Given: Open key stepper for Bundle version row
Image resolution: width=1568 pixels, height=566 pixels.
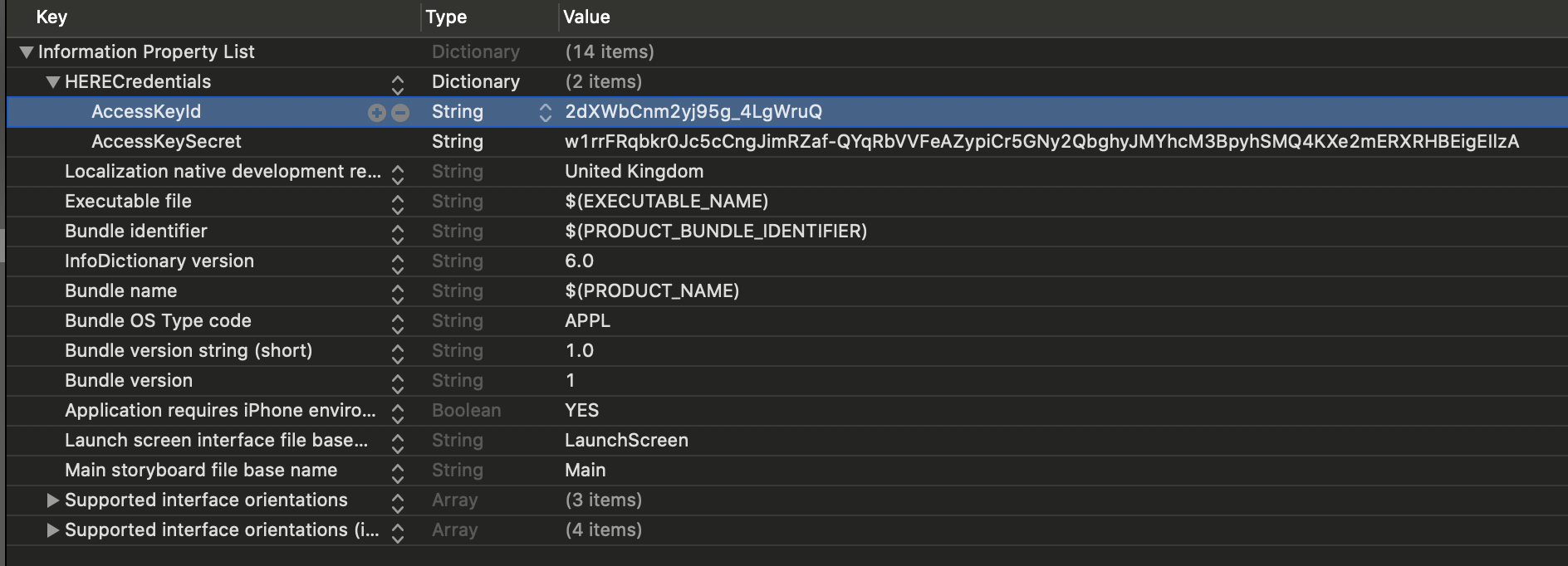Looking at the screenshot, I should [x=398, y=383].
